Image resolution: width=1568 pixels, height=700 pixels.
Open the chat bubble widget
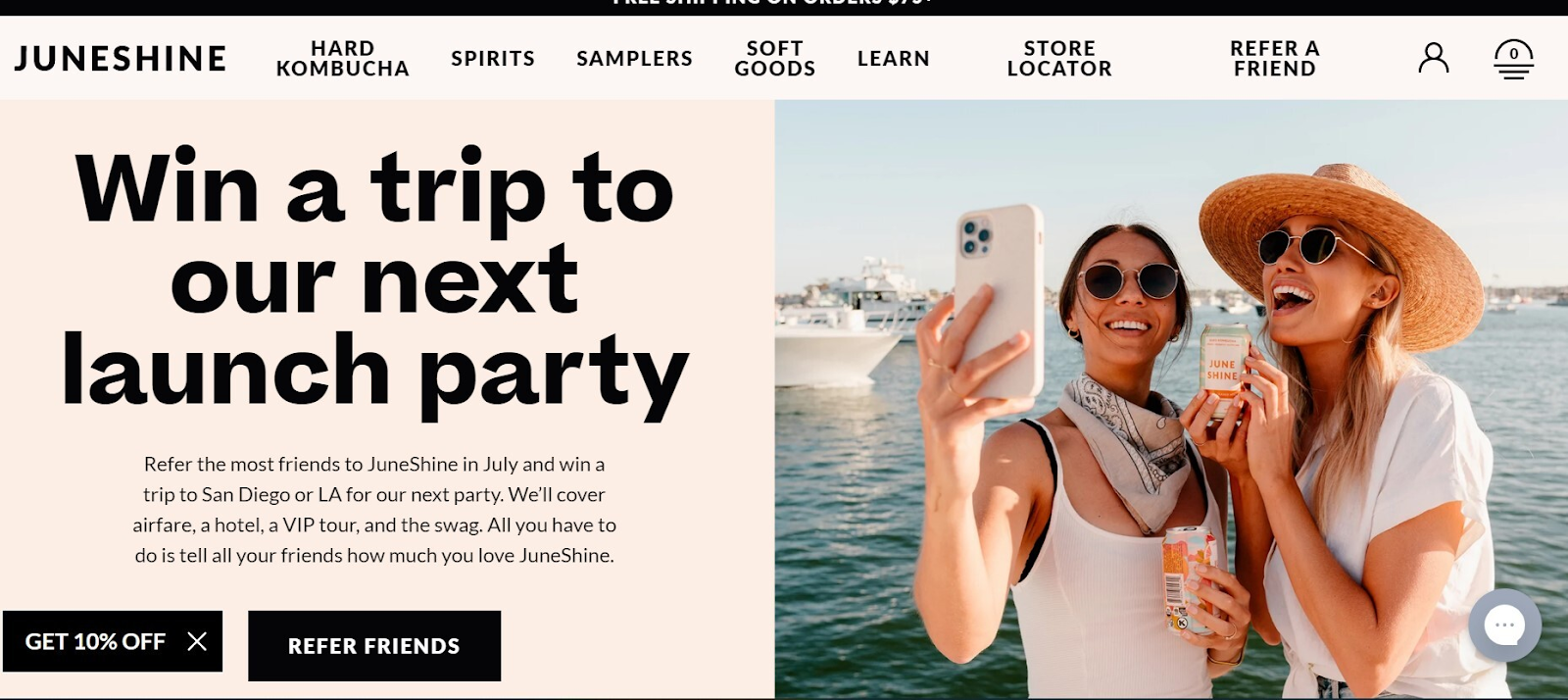click(1504, 625)
